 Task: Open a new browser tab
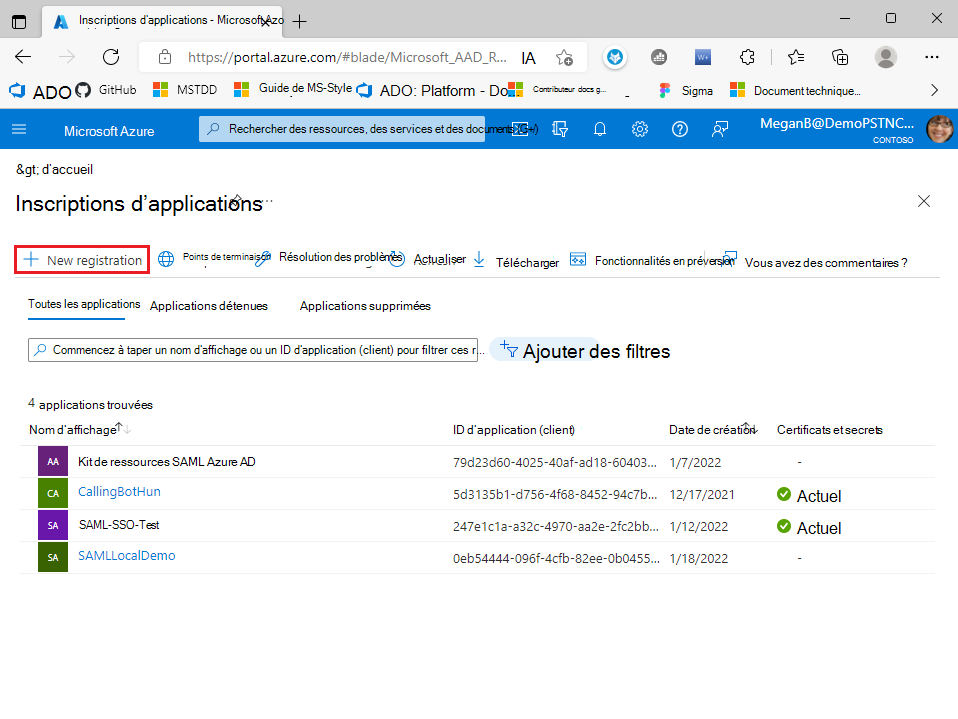pyautogui.click(x=299, y=21)
